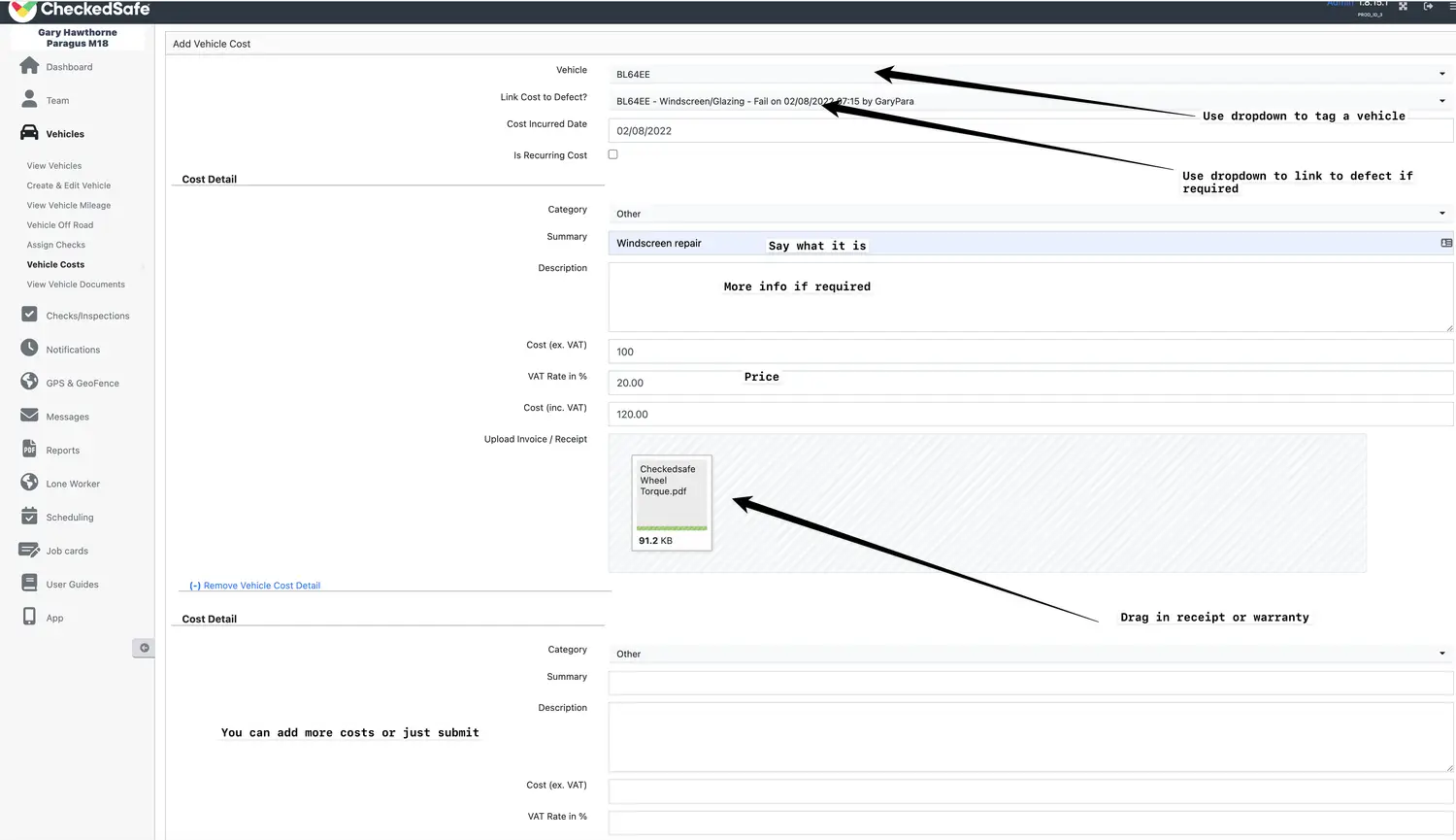Open the first Category dropdown set to Other
Viewport: 1456px width, 840px height.
[x=1029, y=214]
